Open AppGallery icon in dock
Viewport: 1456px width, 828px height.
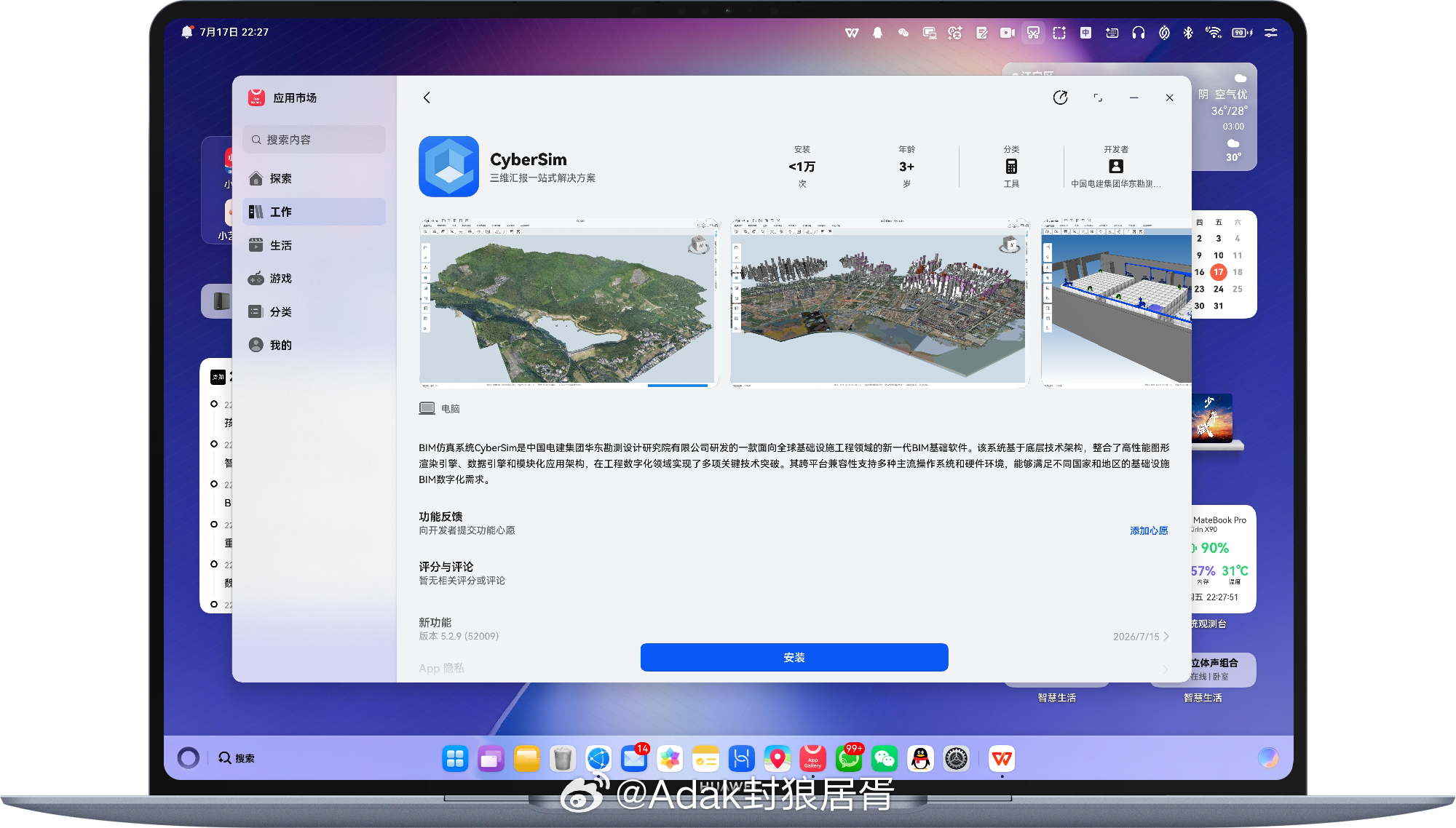coord(813,759)
